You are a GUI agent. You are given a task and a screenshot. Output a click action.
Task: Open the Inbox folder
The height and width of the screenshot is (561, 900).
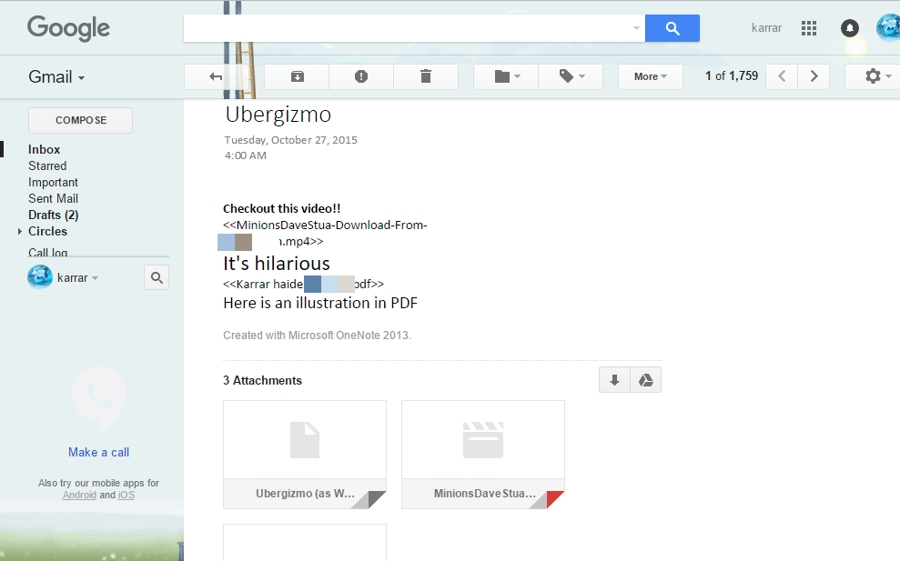(x=44, y=149)
